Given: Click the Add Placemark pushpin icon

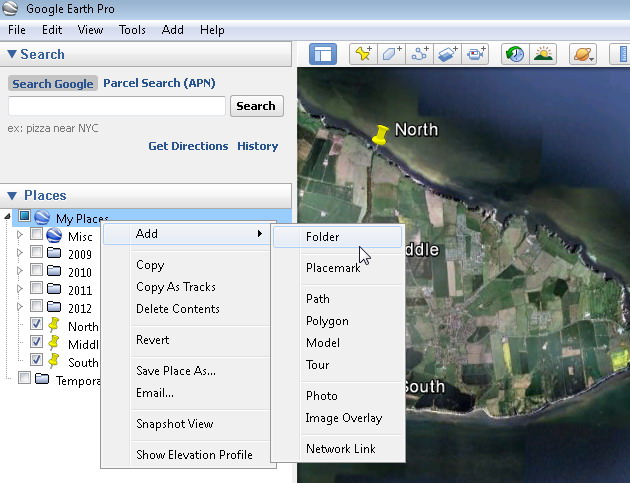Looking at the screenshot, I should 364,54.
